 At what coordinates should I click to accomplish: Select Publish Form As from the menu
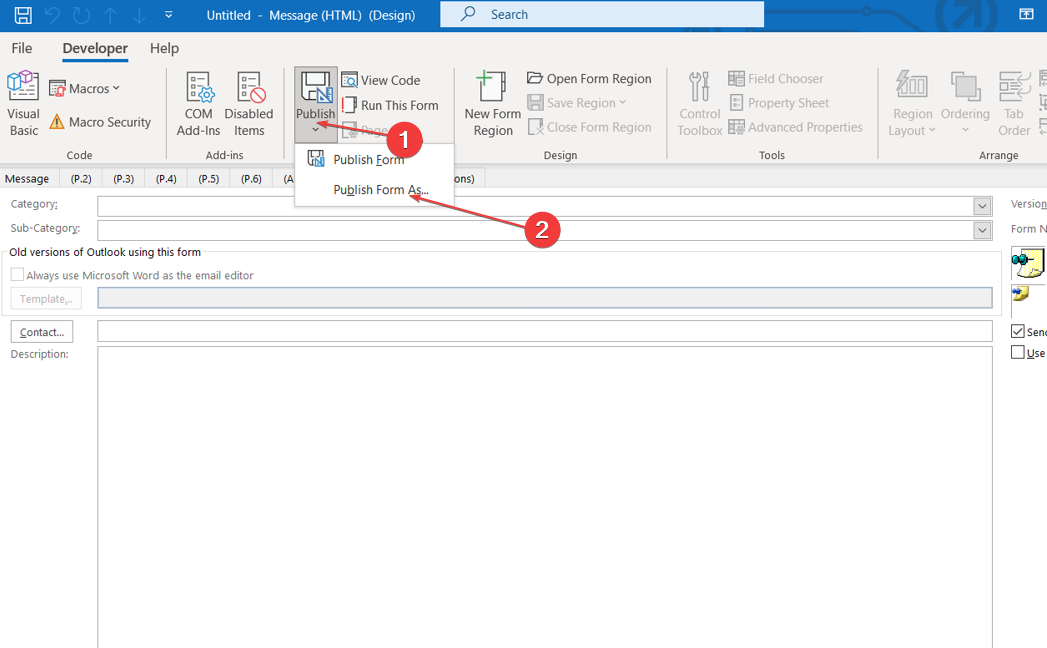(380, 189)
